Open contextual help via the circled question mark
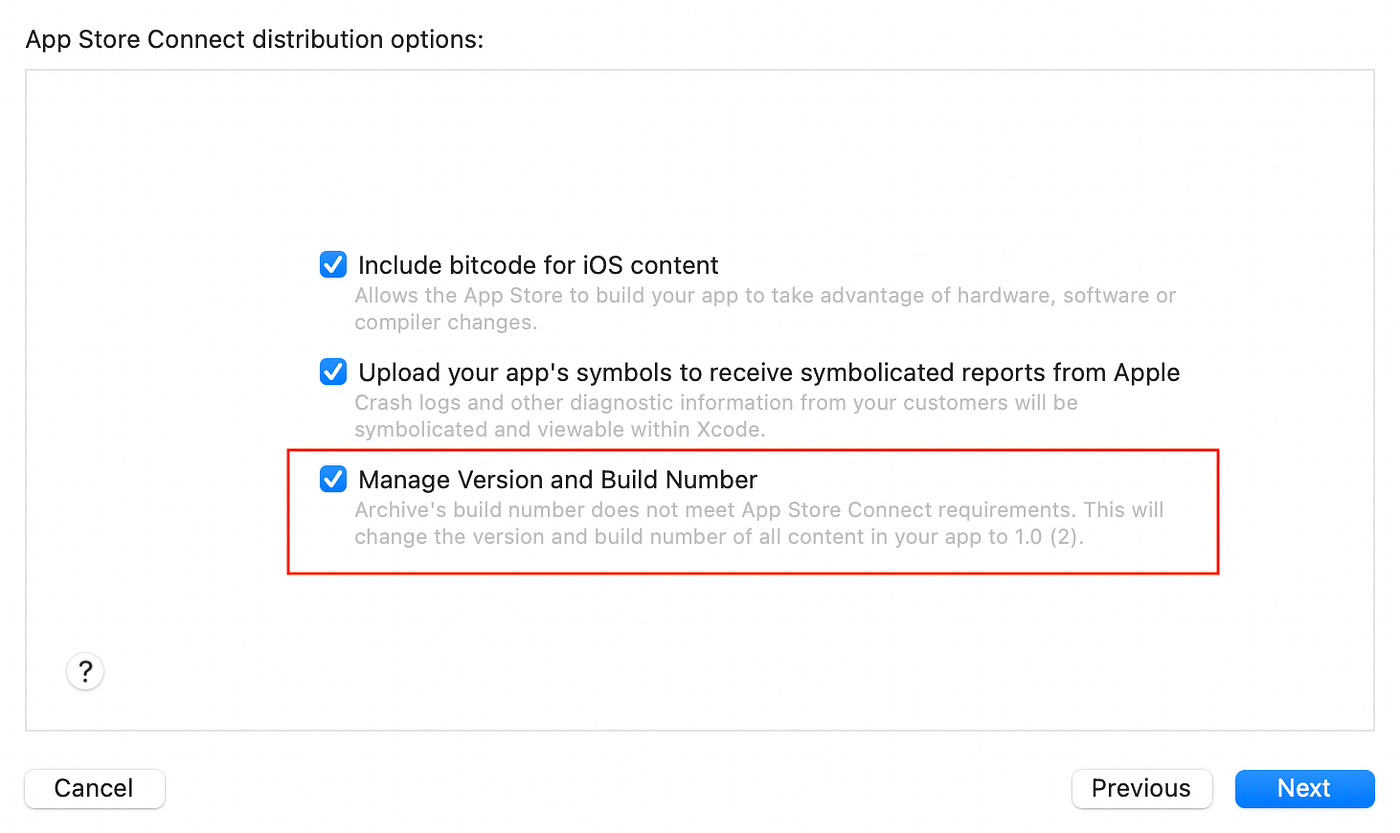1400x833 pixels. (x=85, y=671)
